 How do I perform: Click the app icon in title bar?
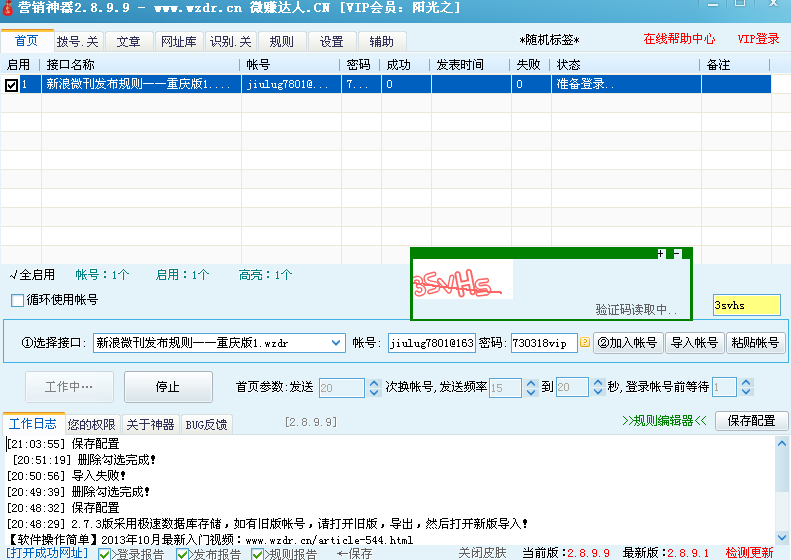point(9,9)
